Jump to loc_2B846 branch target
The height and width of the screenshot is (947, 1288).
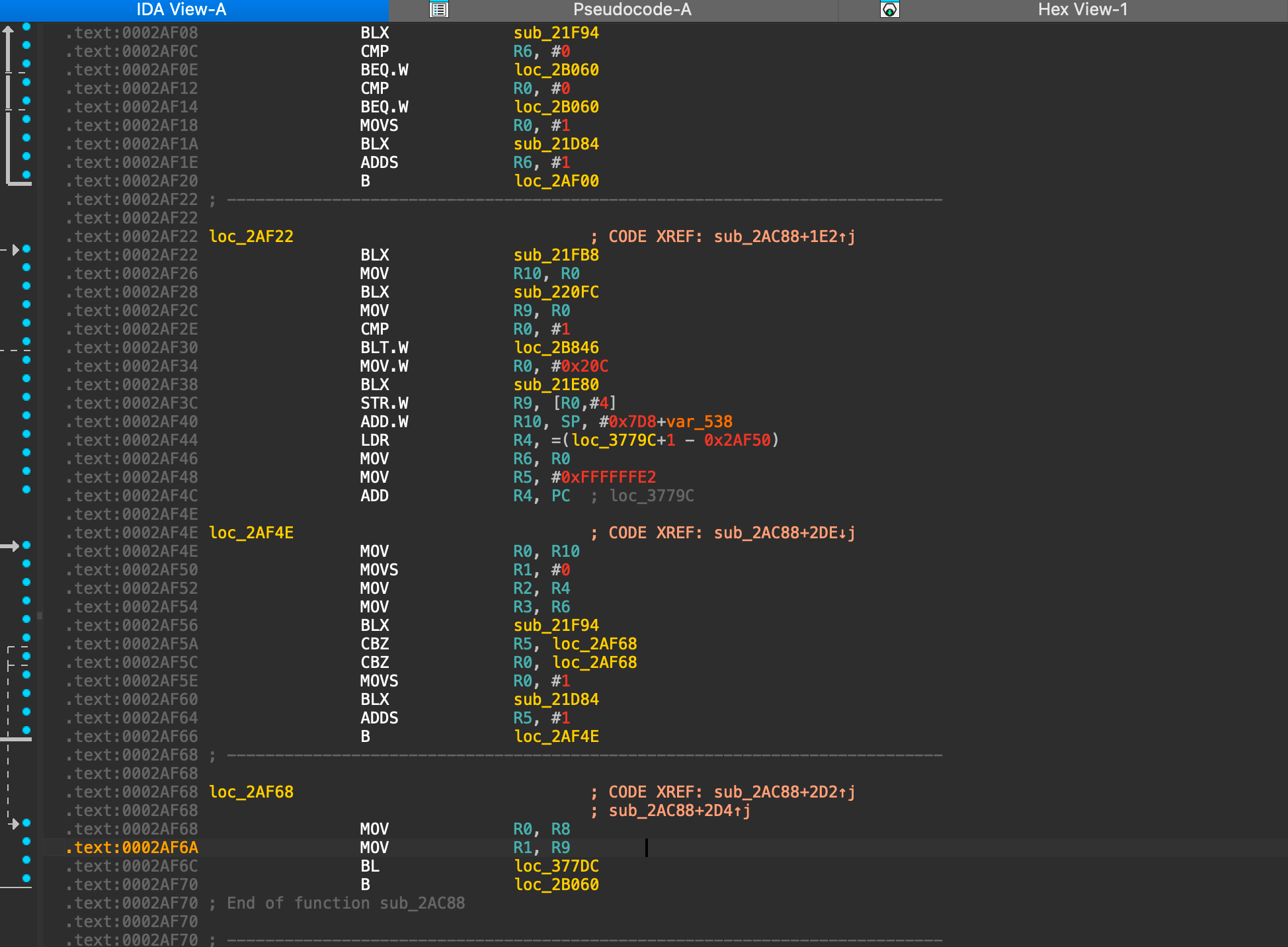point(556,347)
